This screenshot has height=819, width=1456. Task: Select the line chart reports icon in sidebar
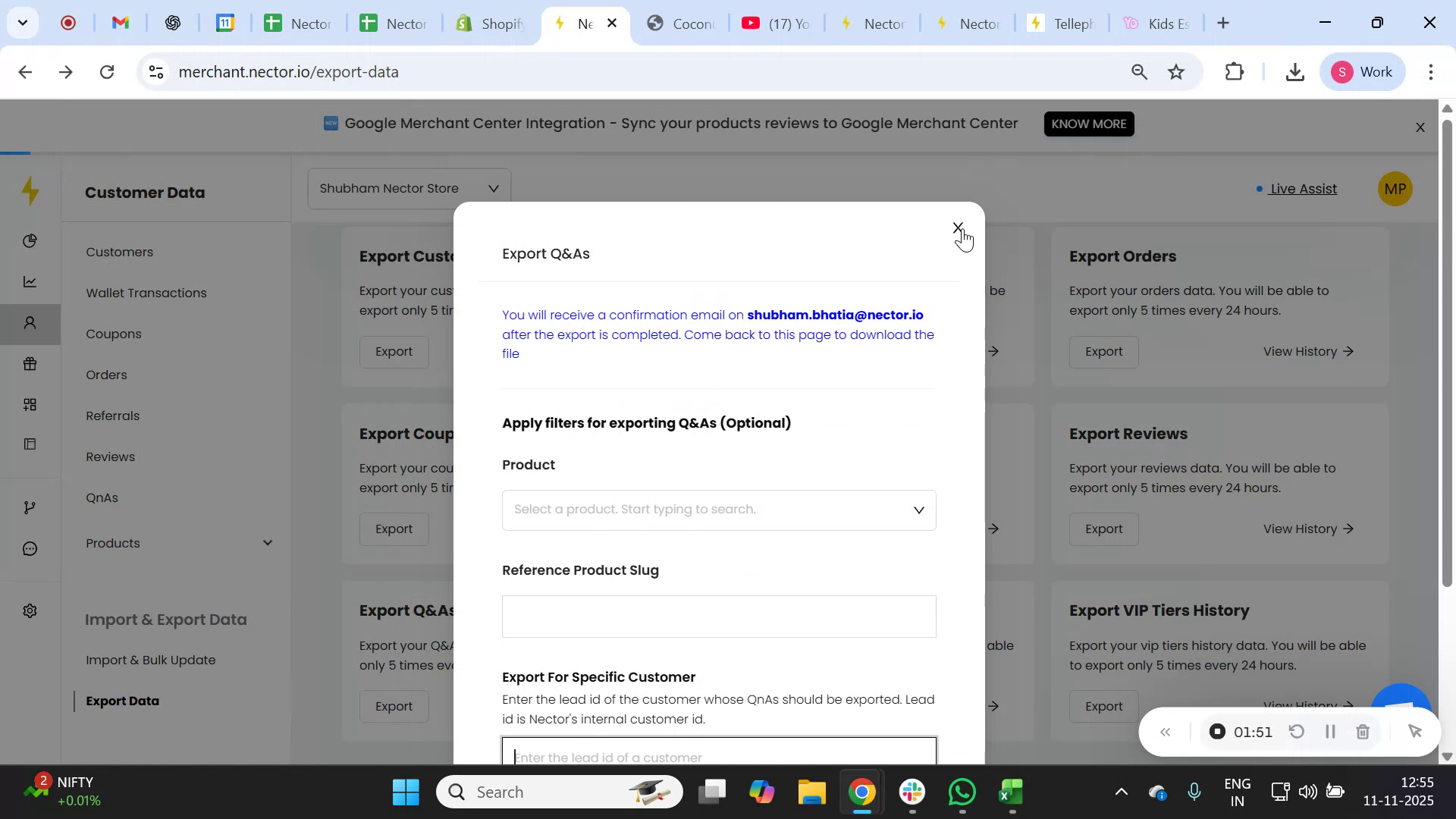30,281
